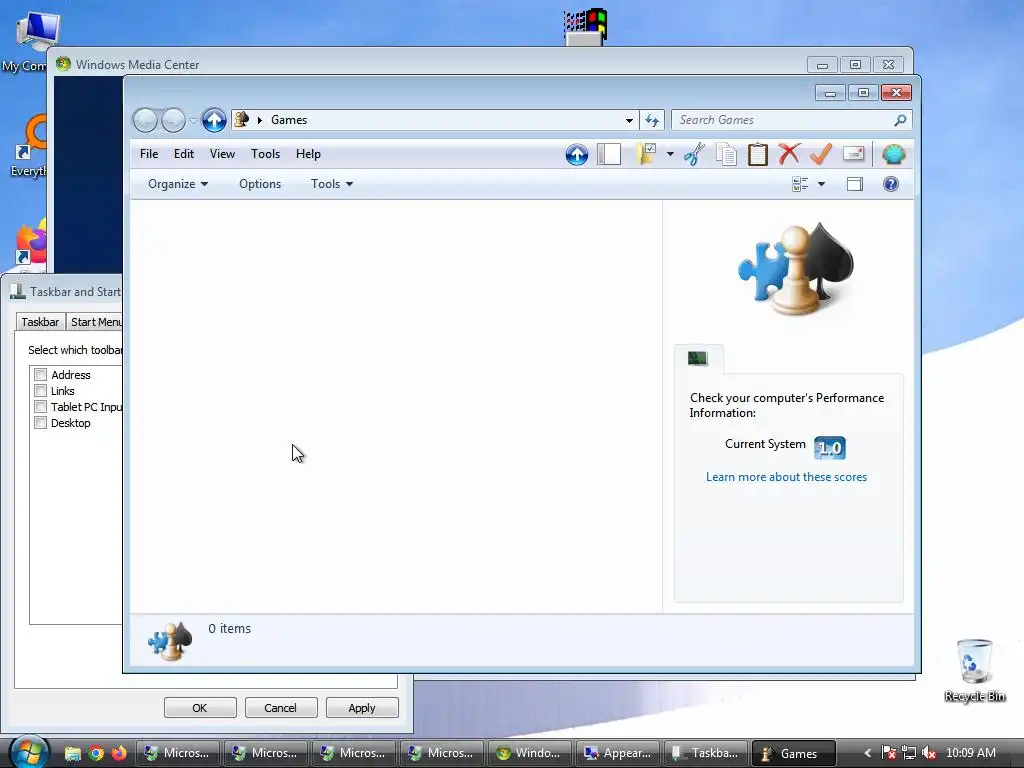The image size is (1024, 768).
Task: Click the search magnifier icon
Action: [x=900, y=120]
